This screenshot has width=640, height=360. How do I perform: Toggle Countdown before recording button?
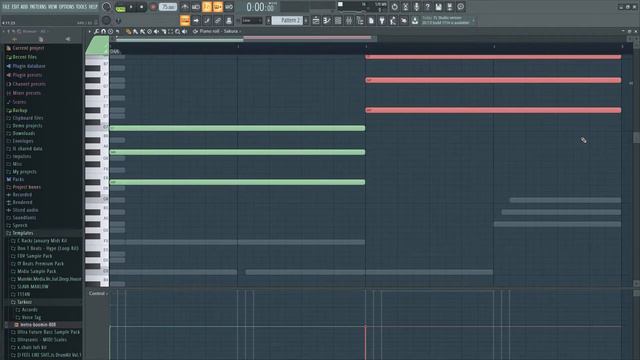click(x=196, y=7)
